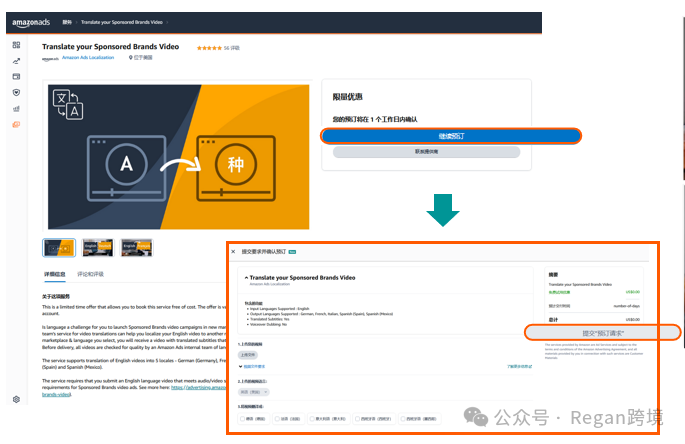Click the location pin beside the provider name

click(x=130, y=58)
